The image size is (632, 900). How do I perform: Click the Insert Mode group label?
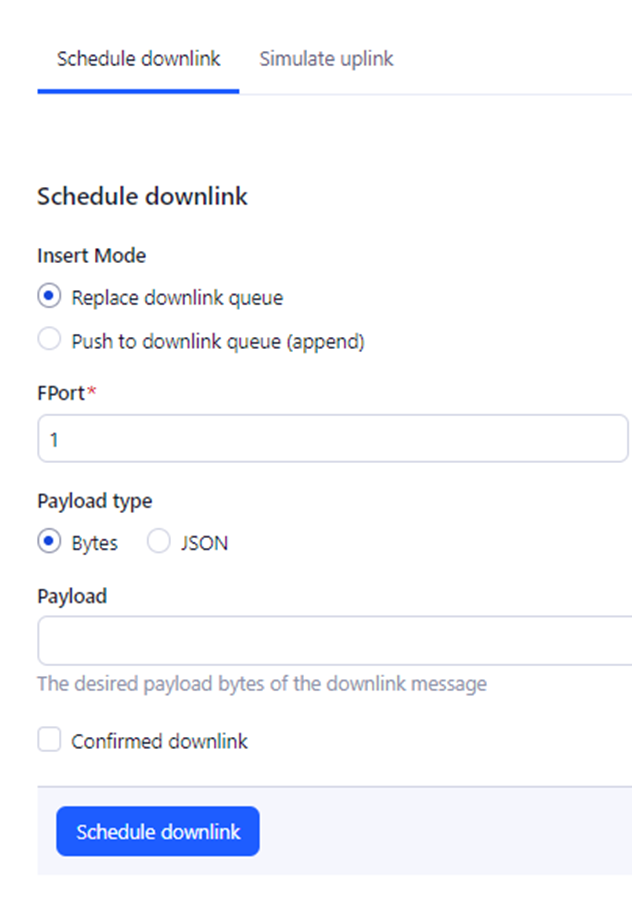pos(92,255)
